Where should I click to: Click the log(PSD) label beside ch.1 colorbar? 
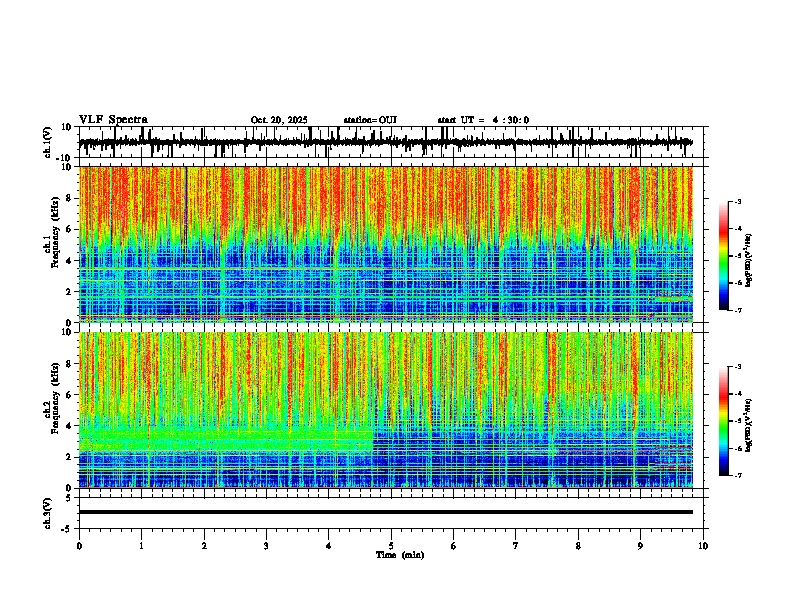click(x=750, y=261)
